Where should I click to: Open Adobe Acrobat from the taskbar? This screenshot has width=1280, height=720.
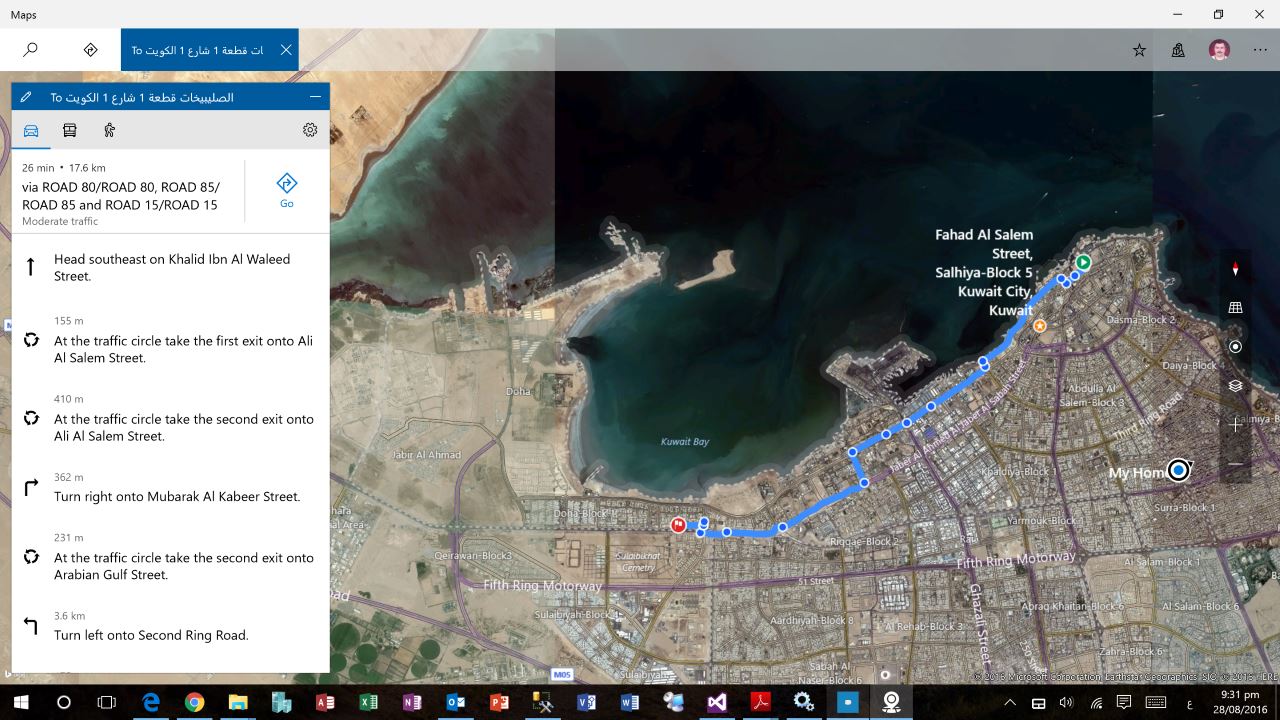pyautogui.click(x=760, y=702)
